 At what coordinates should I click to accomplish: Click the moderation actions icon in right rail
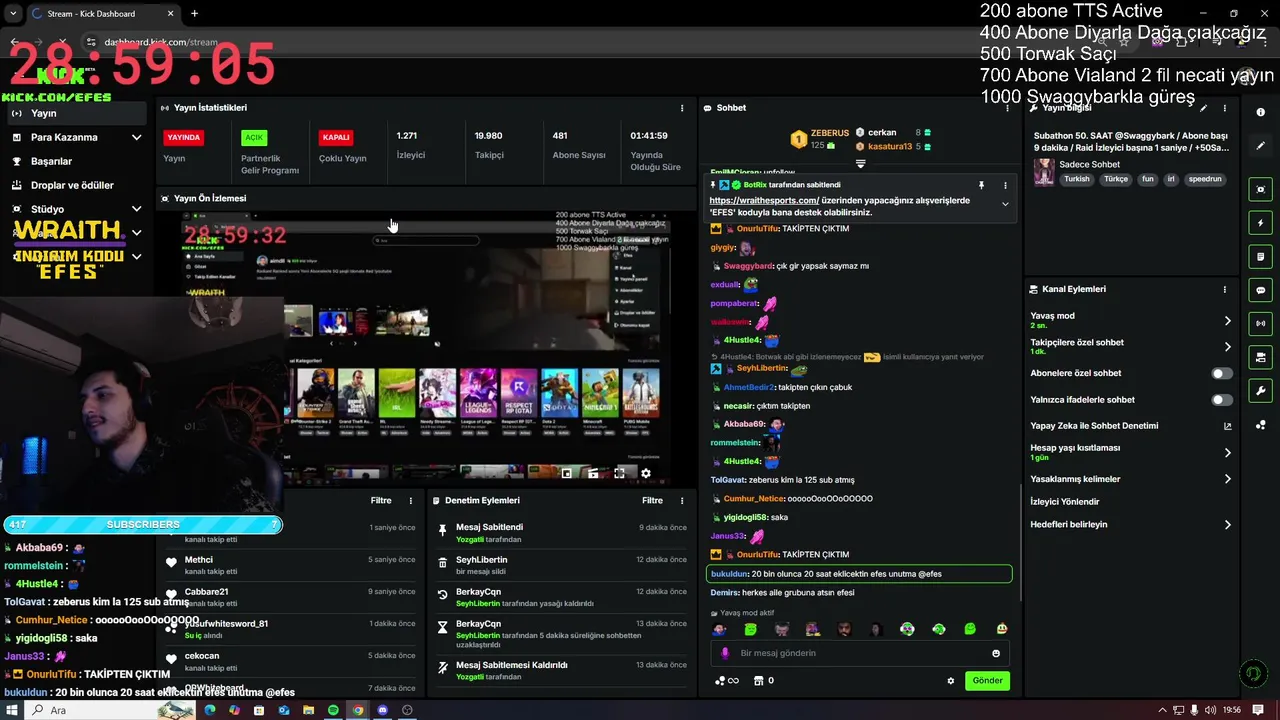click(1261, 357)
